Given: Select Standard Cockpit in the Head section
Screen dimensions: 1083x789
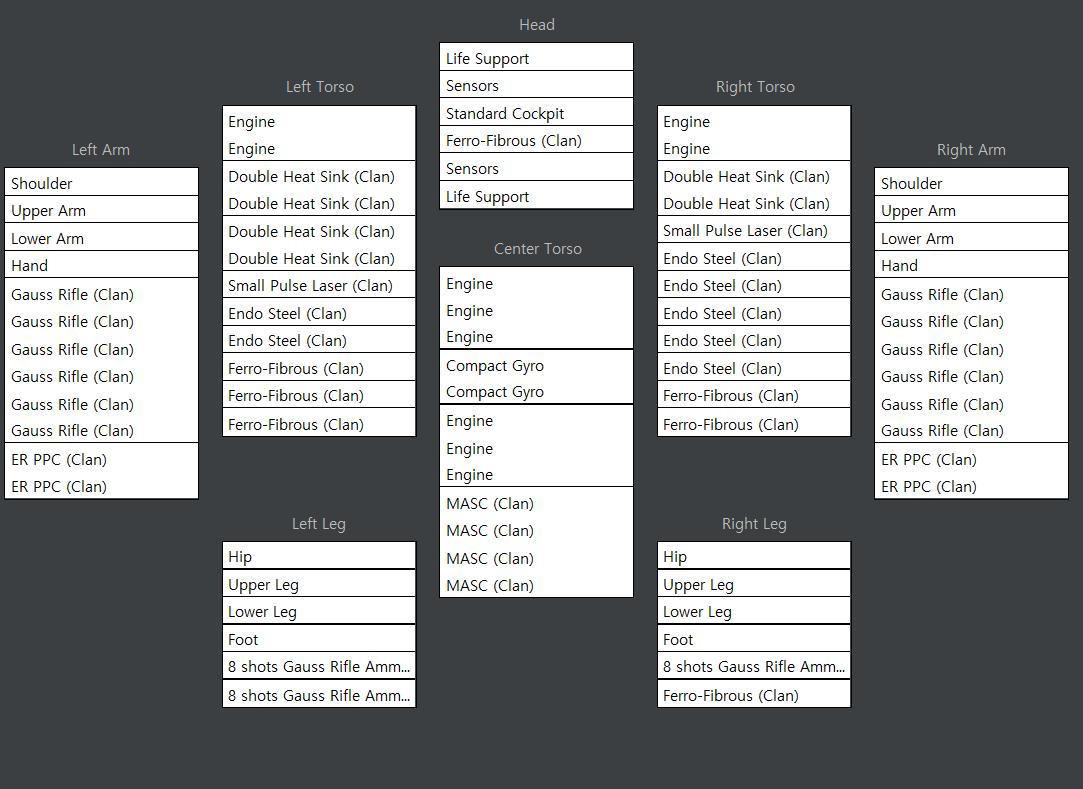Looking at the screenshot, I should point(536,113).
